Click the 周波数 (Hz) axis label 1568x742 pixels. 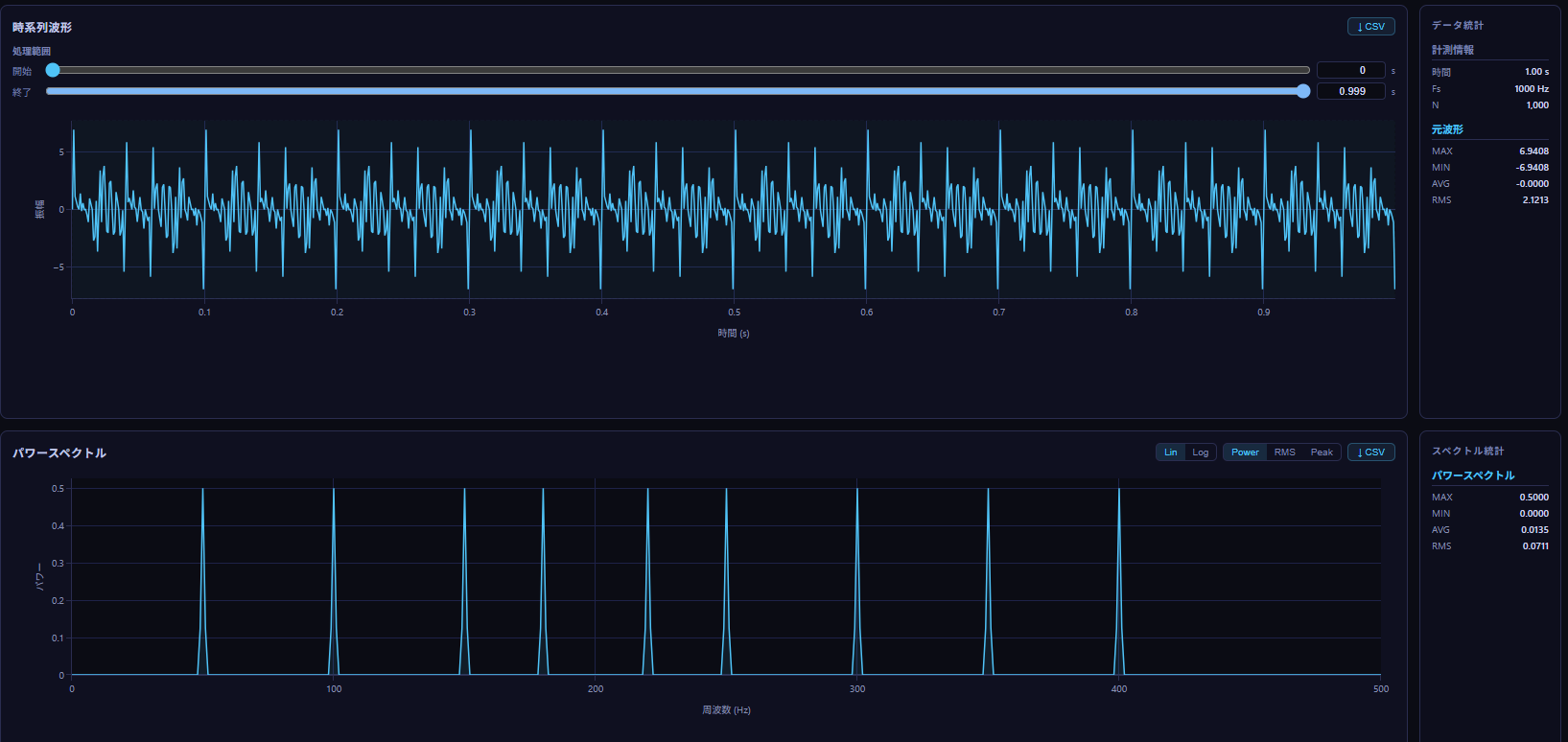pyautogui.click(x=726, y=710)
